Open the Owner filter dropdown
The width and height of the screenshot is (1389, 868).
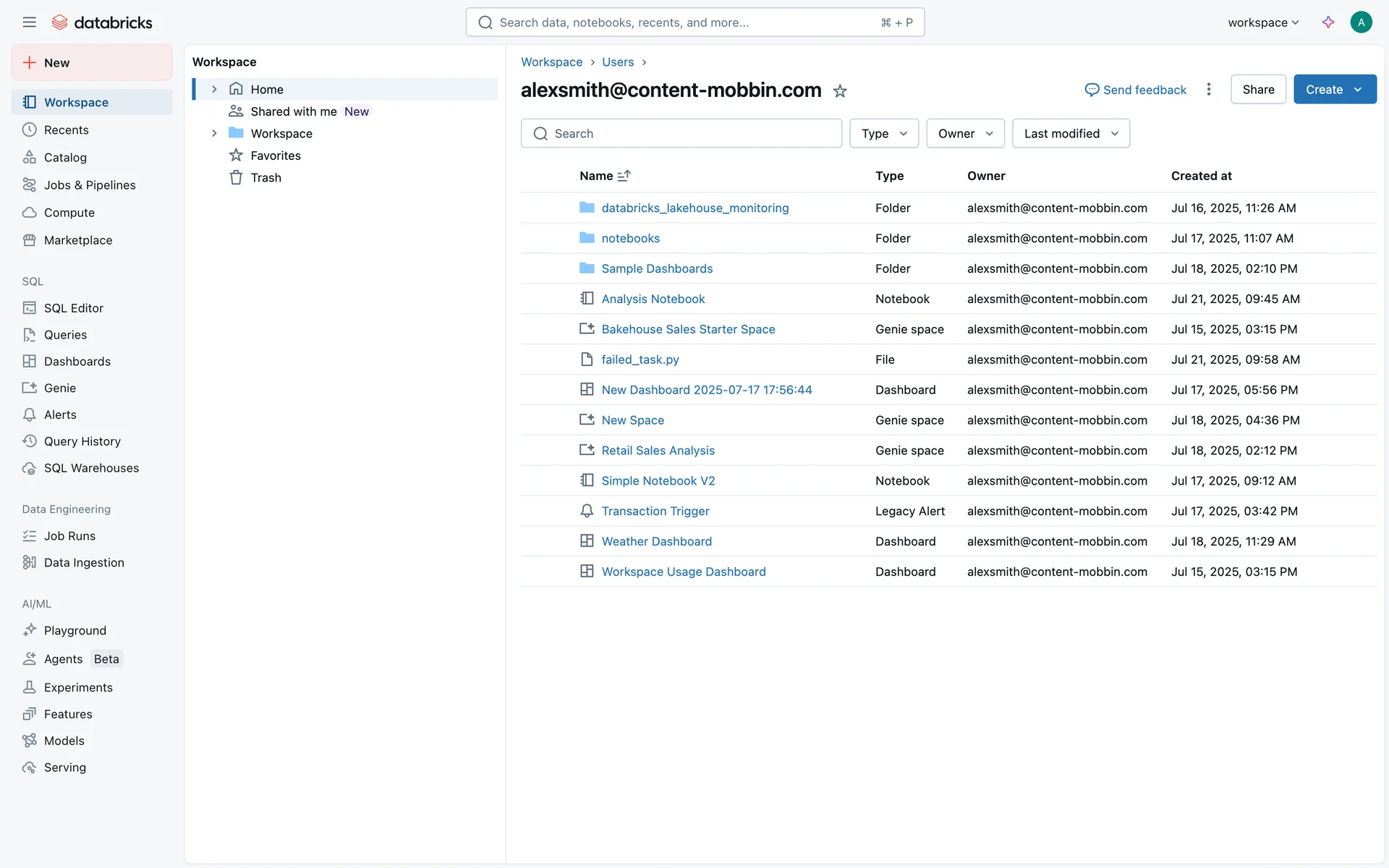pyautogui.click(x=965, y=134)
